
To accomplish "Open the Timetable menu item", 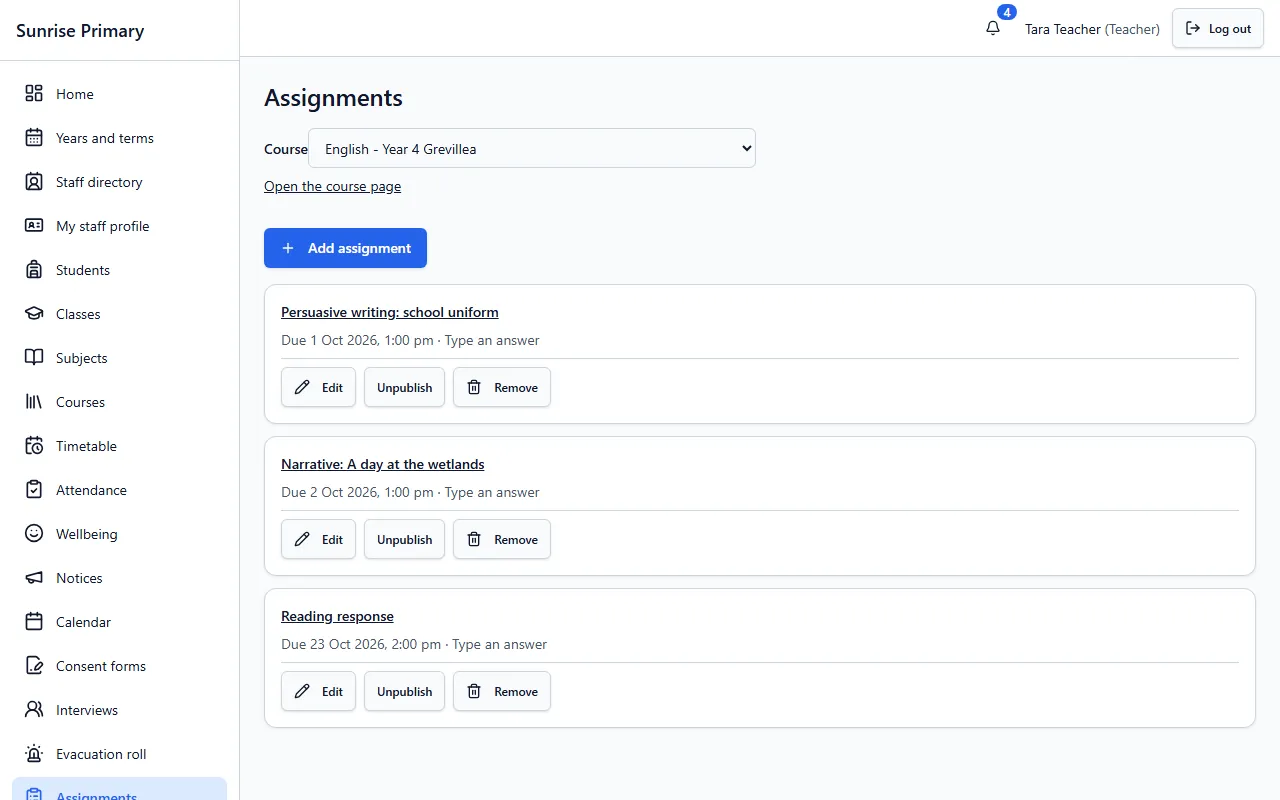I will point(120,446).
